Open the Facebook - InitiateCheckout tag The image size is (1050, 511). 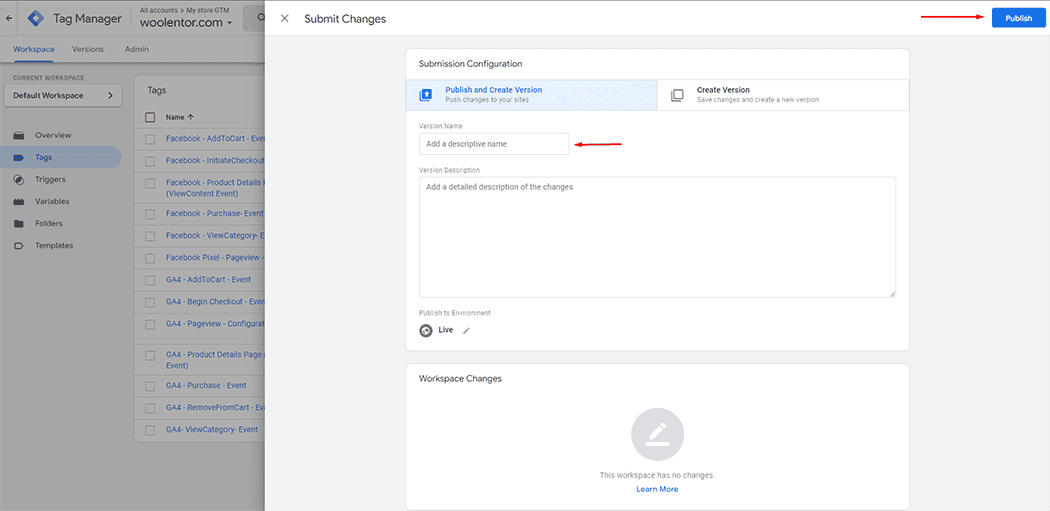215,161
